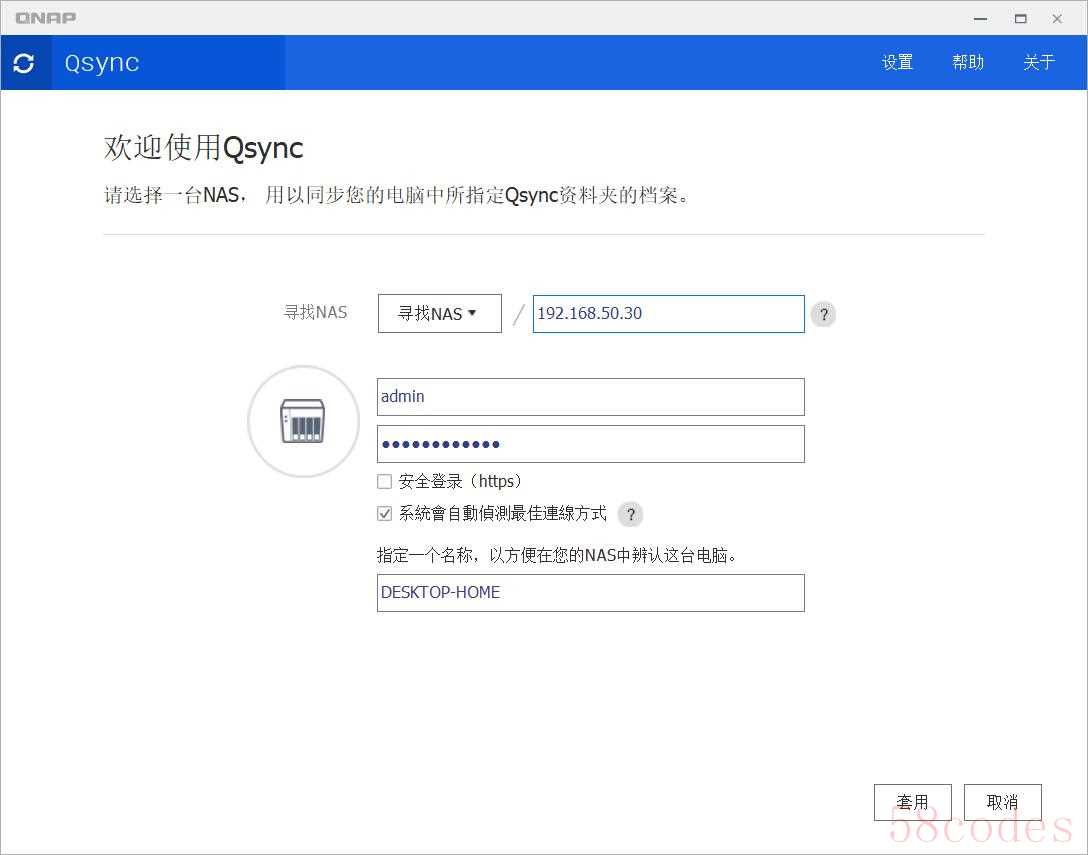The width and height of the screenshot is (1088, 855).
Task: Click the 寻找NAS label on left
Action: [x=315, y=313]
